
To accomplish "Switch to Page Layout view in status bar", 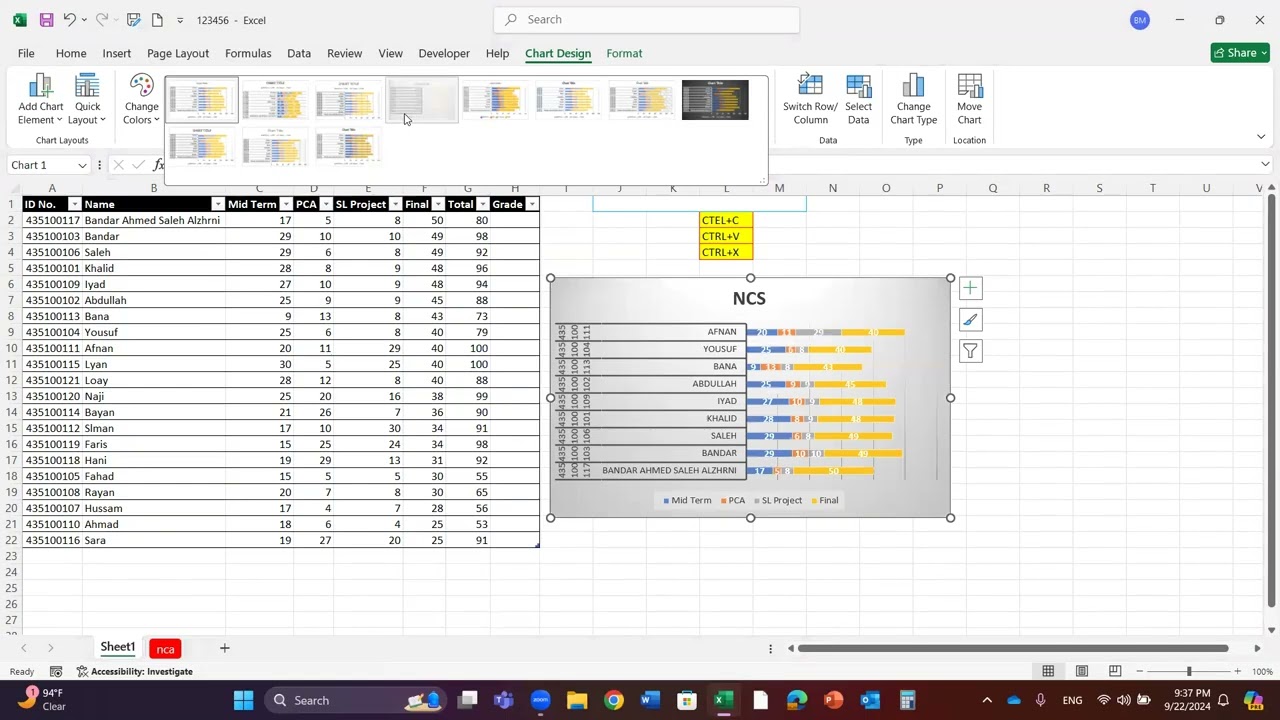I will [x=1081, y=671].
